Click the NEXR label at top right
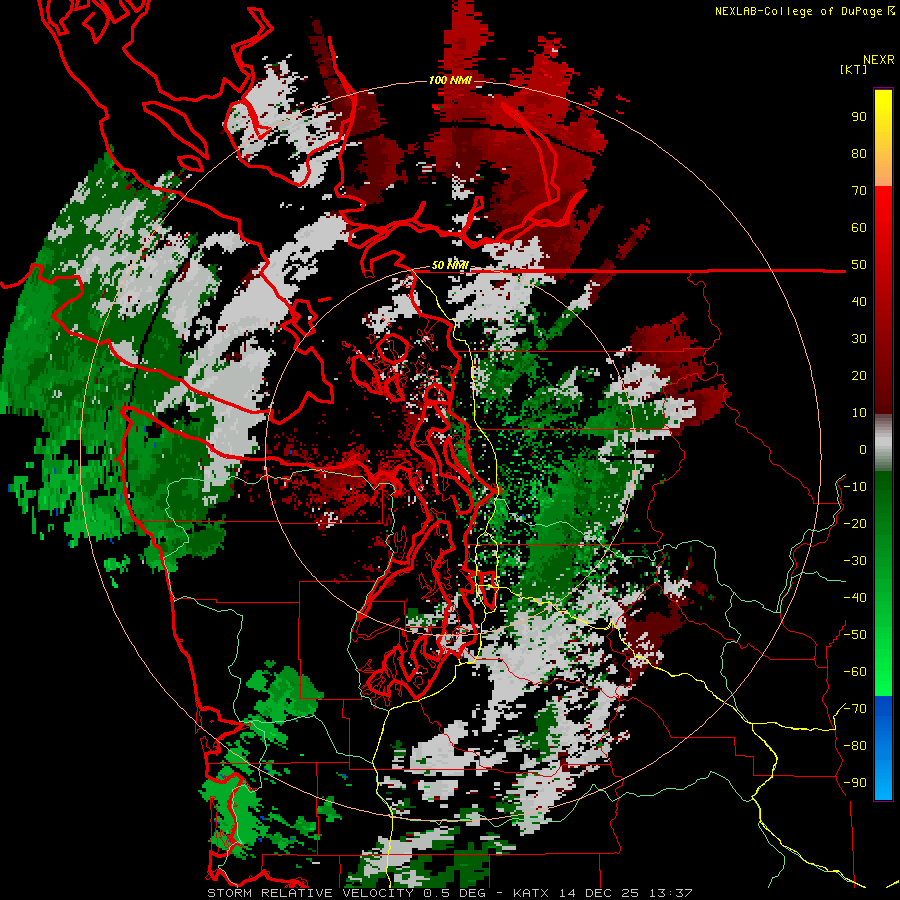Image resolution: width=900 pixels, height=900 pixels. pos(879,60)
